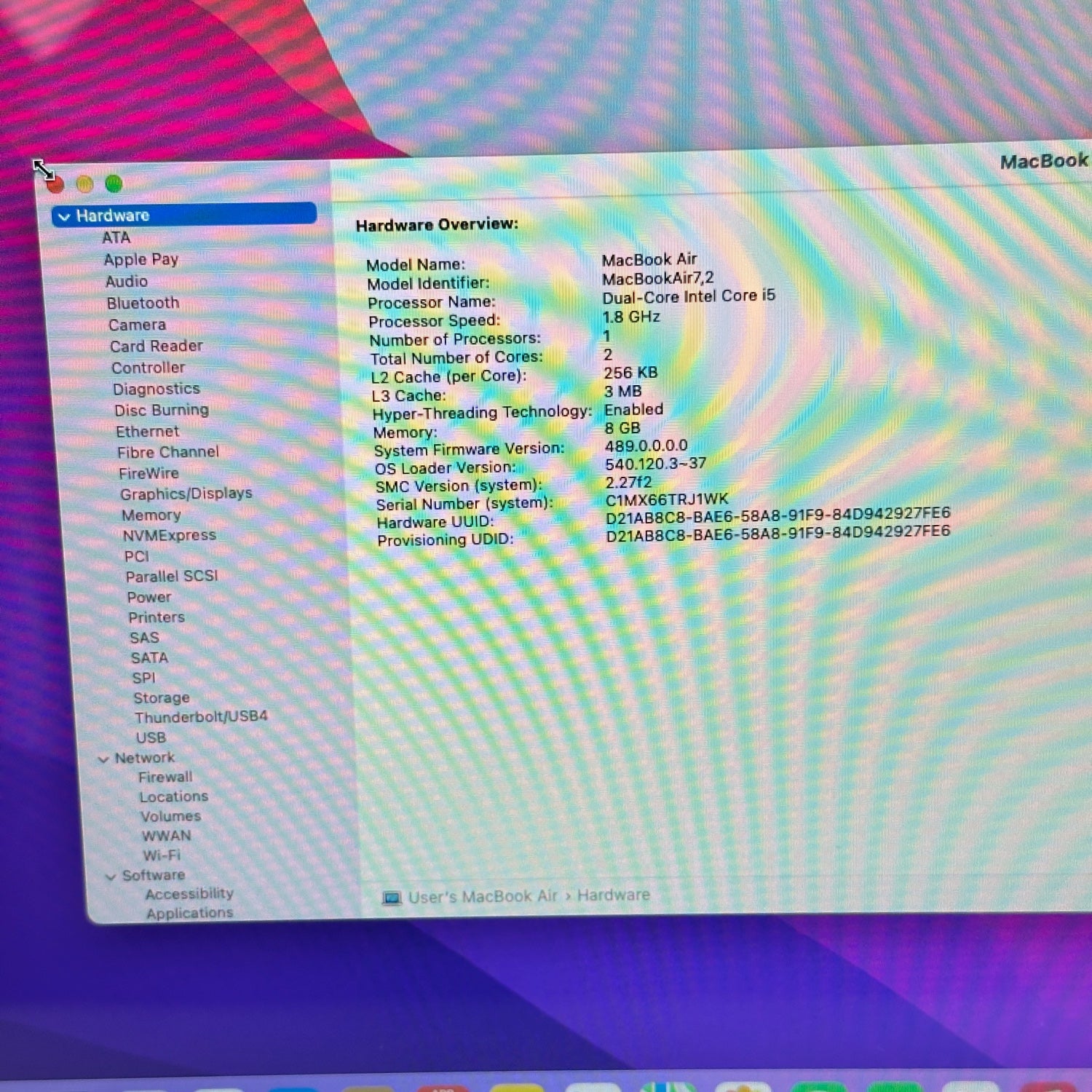Select Bluetooth in the hardware list

coord(143,303)
